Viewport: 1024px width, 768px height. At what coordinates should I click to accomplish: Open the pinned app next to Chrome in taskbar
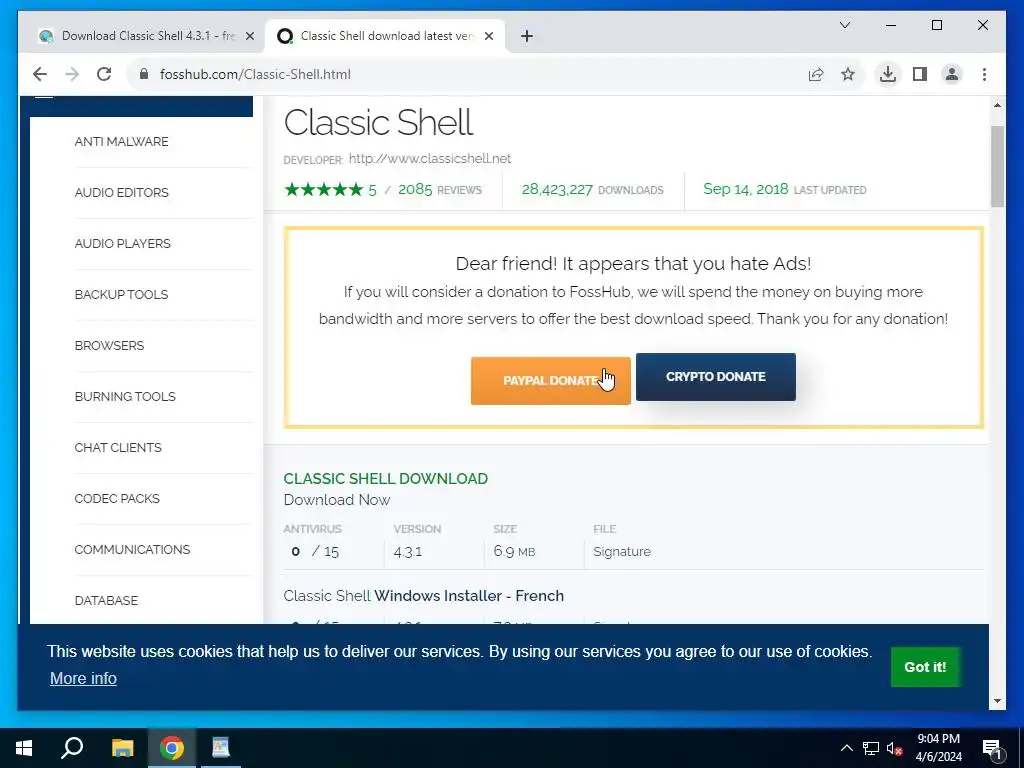pyautogui.click(x=221, y=748)
